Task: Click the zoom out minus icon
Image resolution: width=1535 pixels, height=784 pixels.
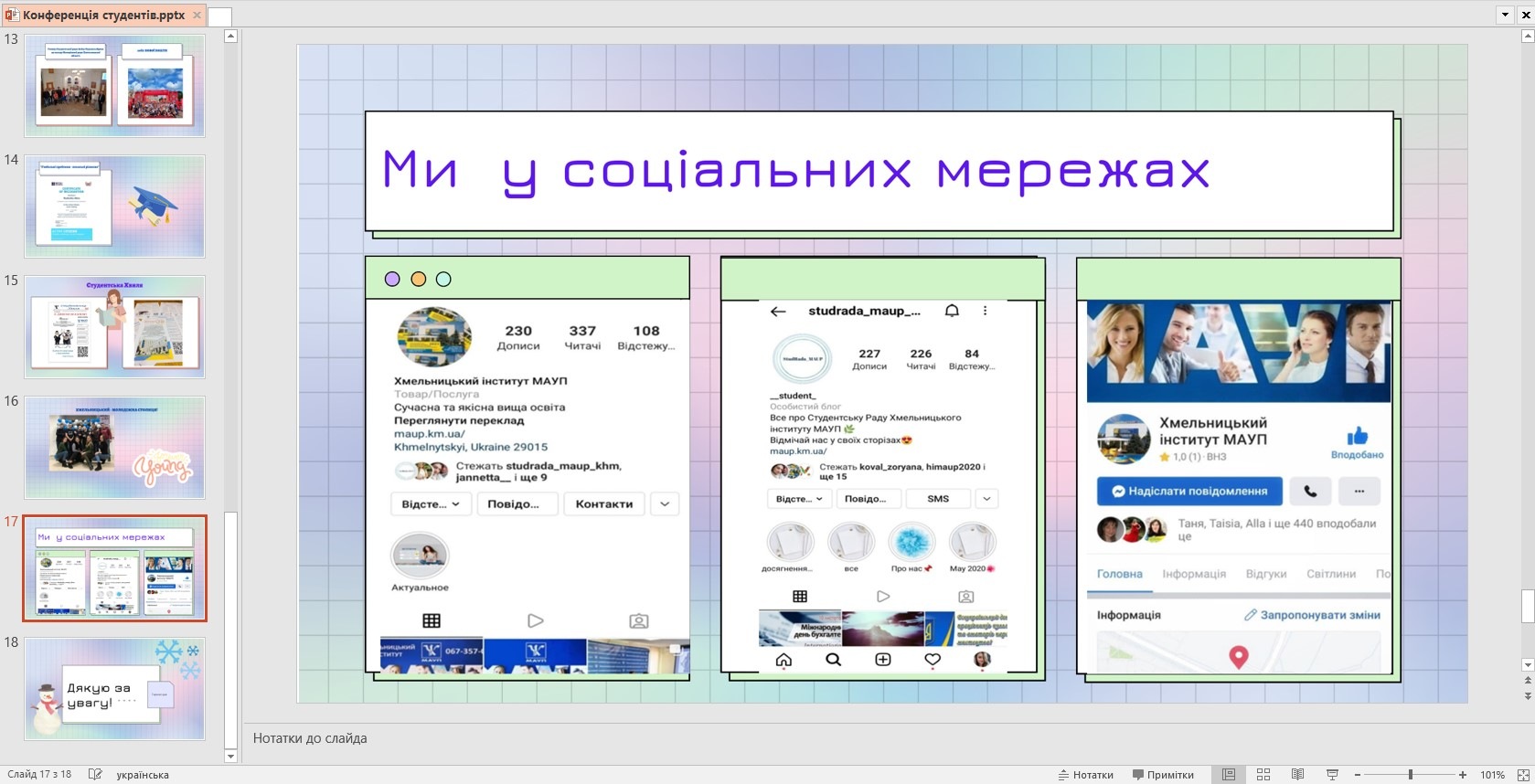Action: [1358, 774]
